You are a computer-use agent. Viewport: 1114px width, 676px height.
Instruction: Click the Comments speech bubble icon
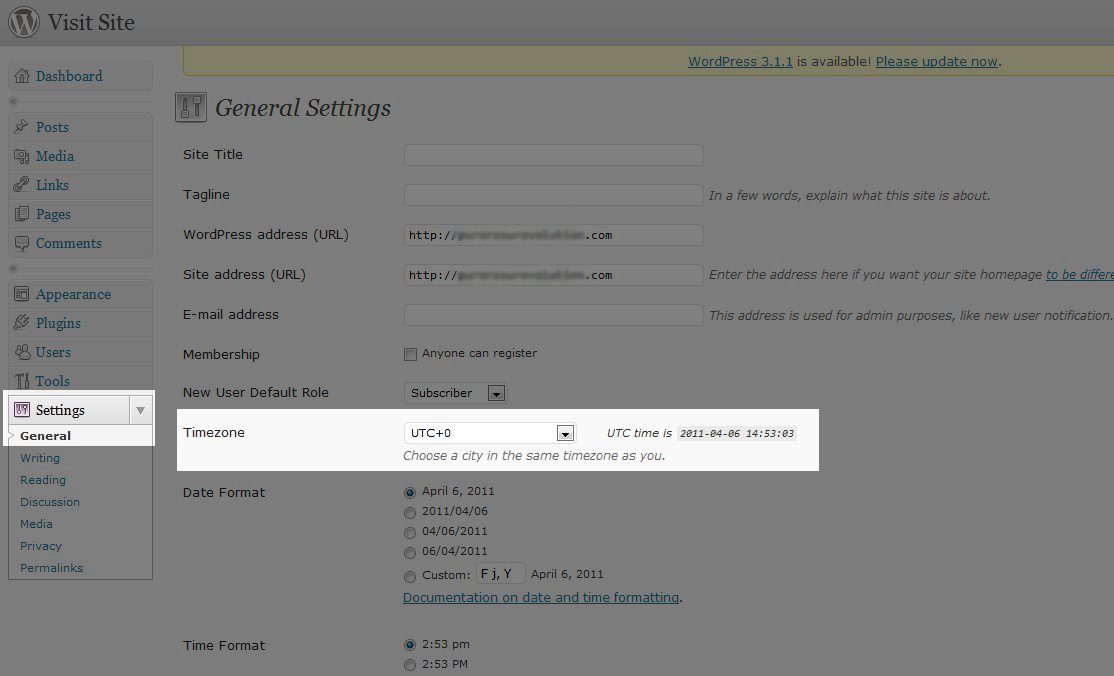coord(22,244)
